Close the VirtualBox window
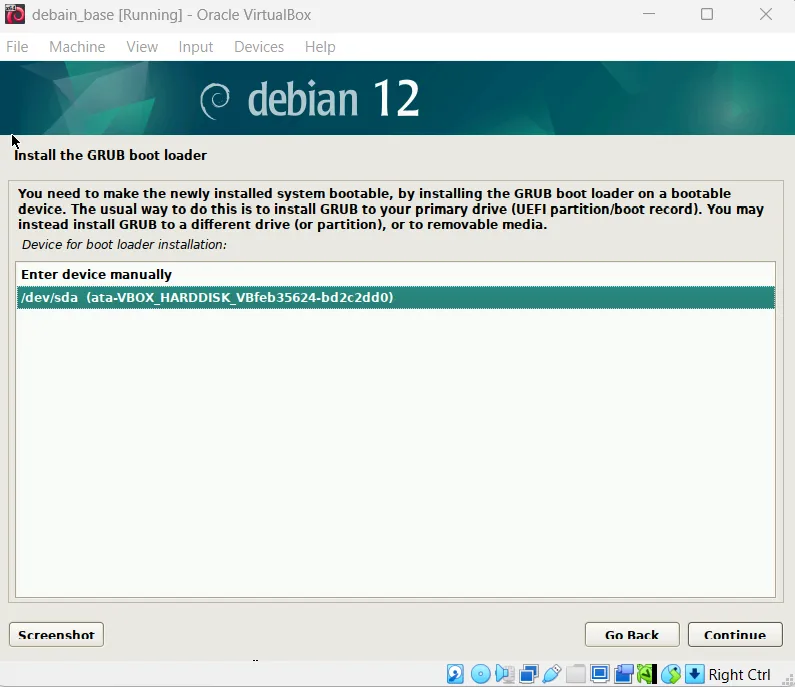 point(766,14)
